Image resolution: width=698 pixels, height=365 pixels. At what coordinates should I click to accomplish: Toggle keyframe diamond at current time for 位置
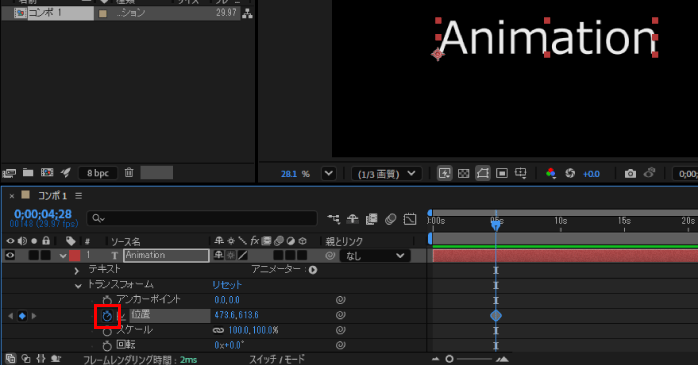(x=22, y=316)
